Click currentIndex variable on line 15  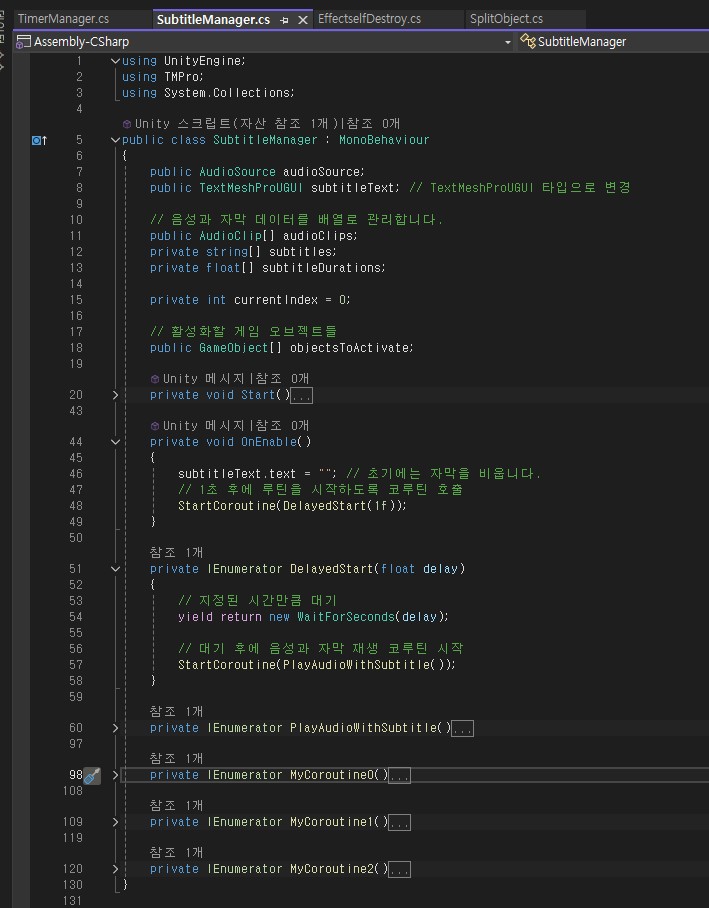pyautogui.click(x=276, y=299)
